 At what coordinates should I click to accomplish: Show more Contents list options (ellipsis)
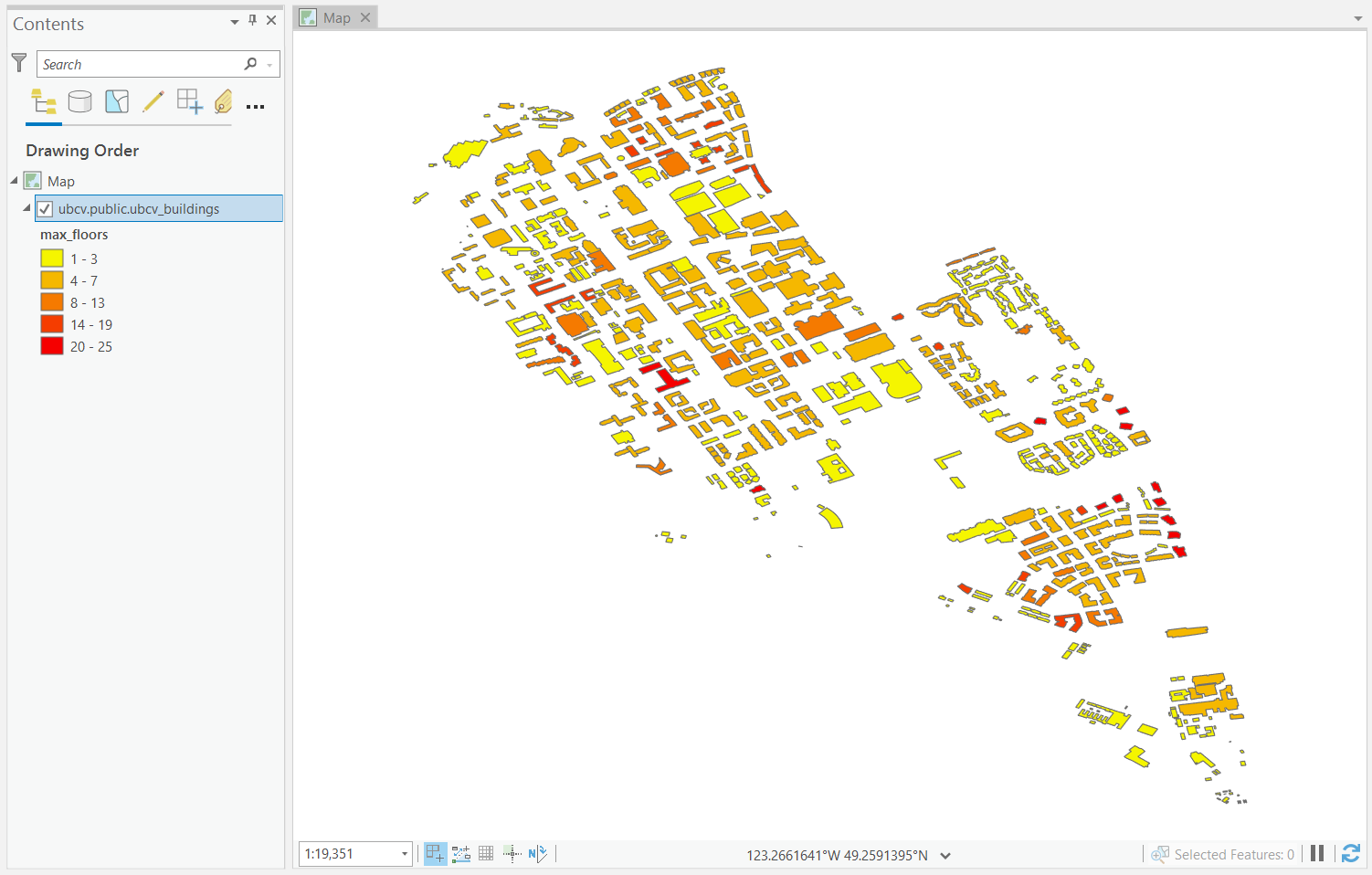(x=256, y=107)
